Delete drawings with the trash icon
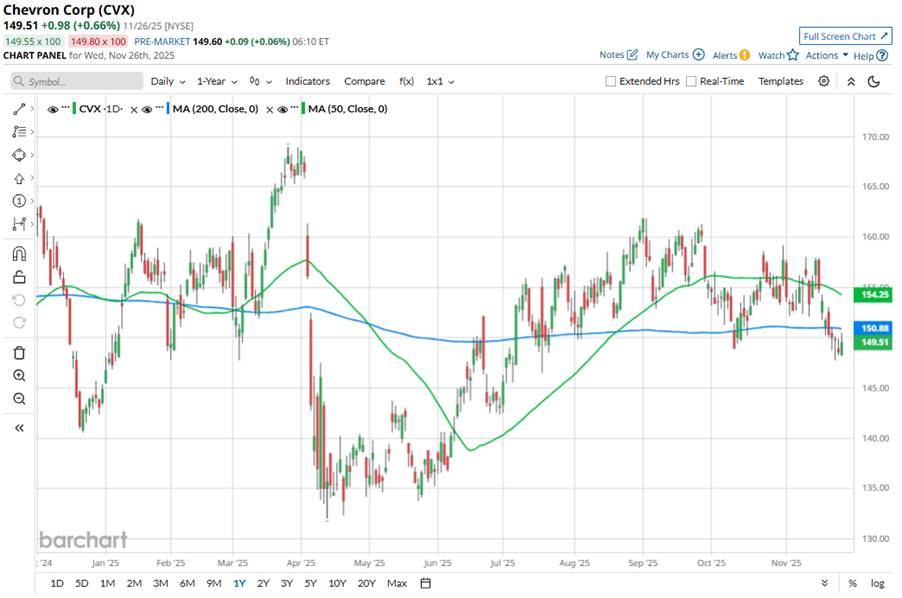 tap(18, 352)
